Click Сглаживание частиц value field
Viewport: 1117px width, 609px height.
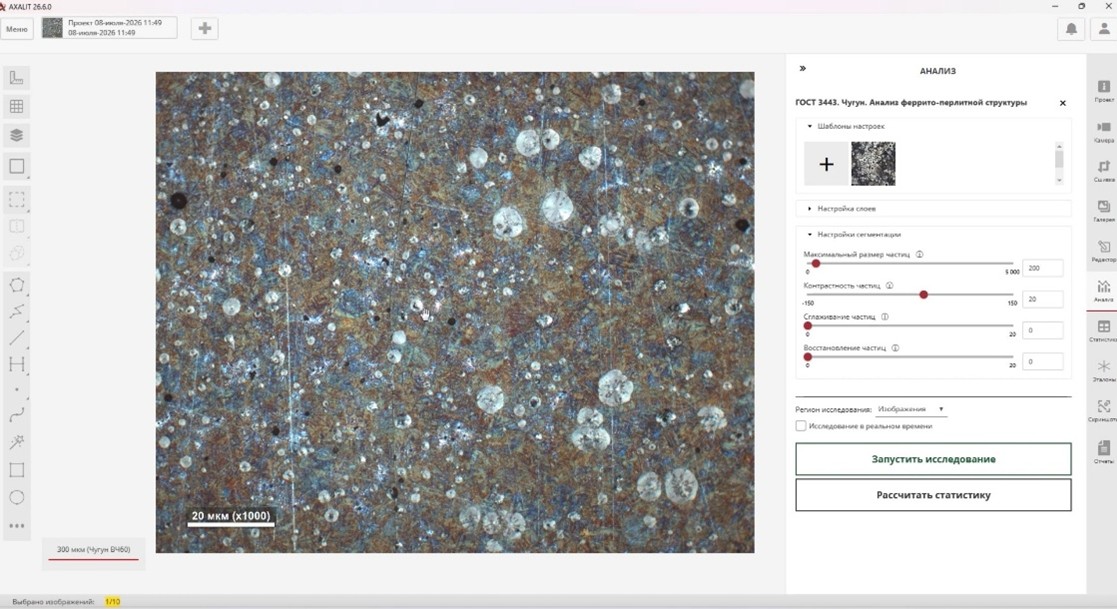pos(1042,330)
